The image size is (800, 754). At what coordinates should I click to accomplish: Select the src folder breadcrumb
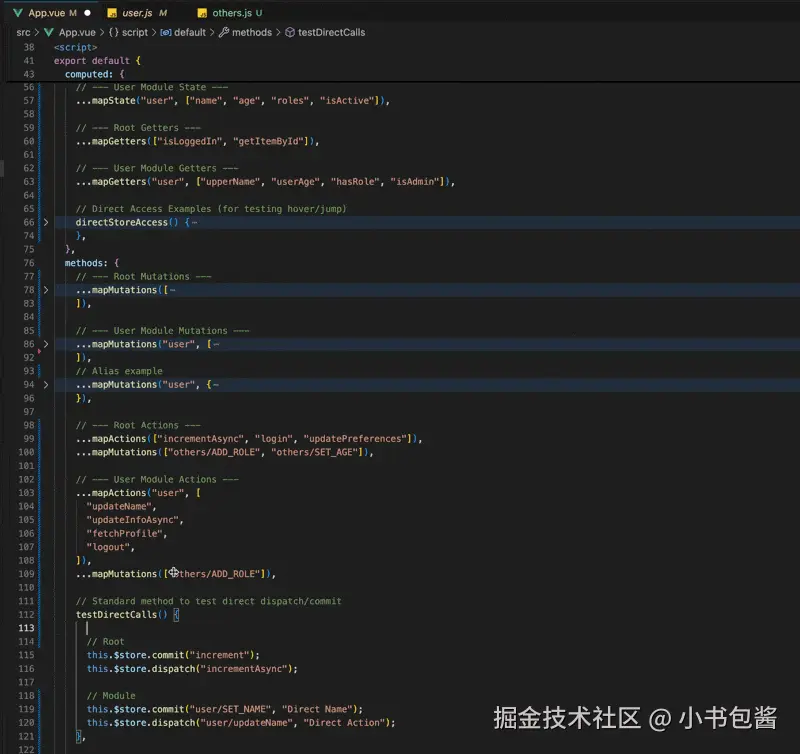23,32
